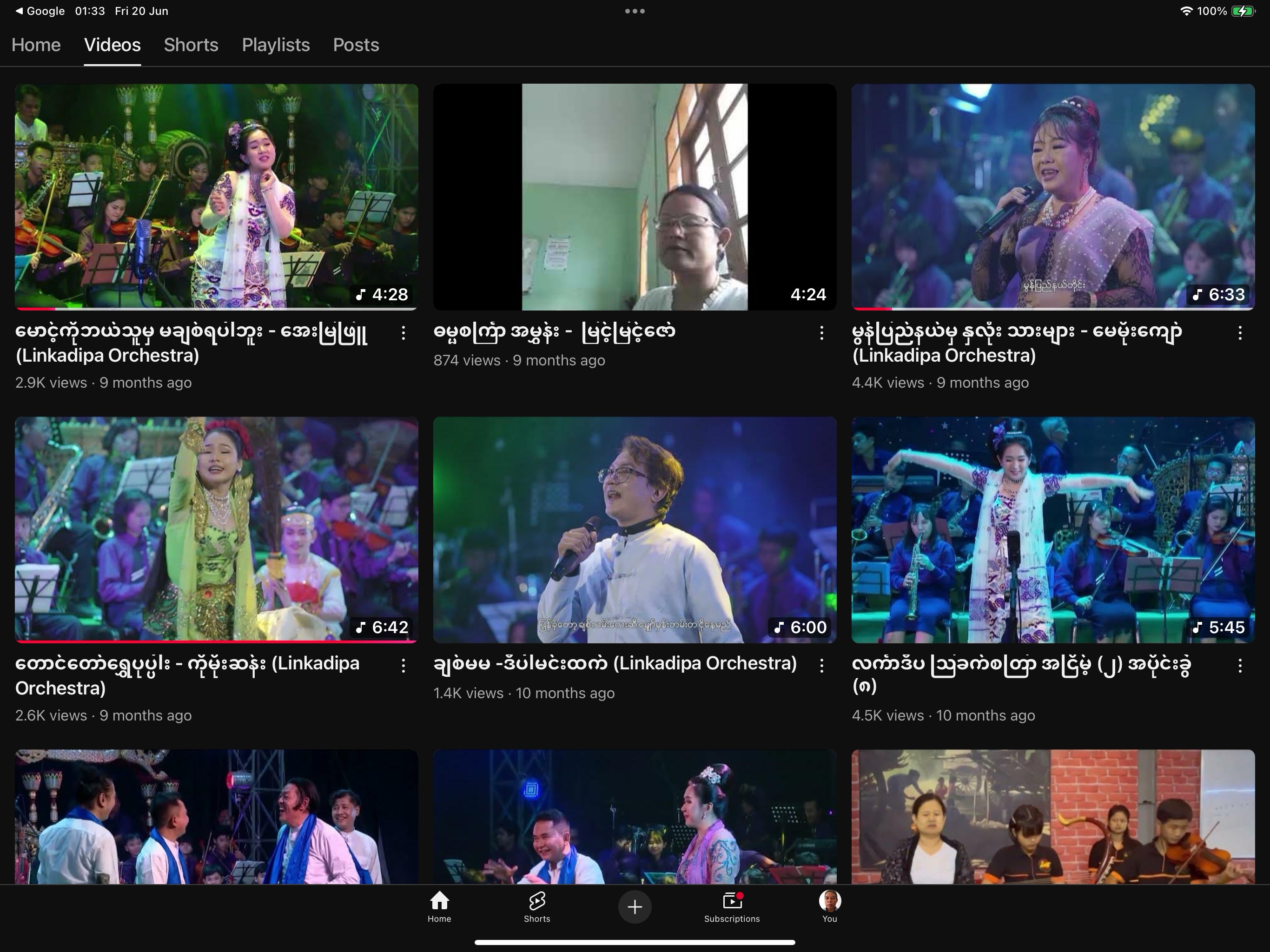Viewport: 1270px width, 952px height.
Task: Open more options for 4.4K views video
Action: (1240, 333)
